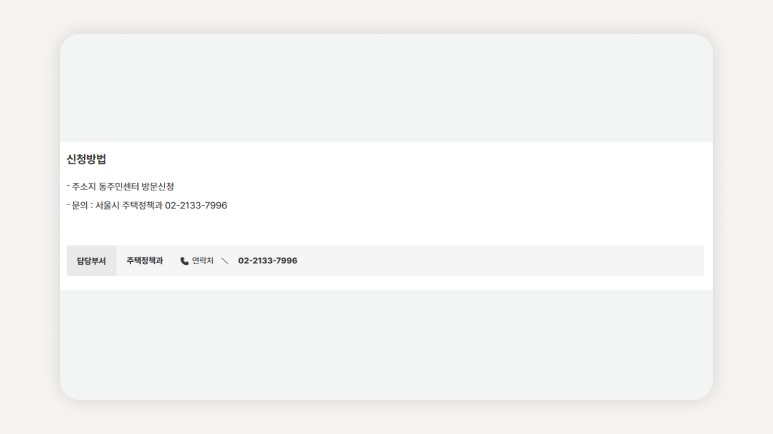The image size is (773, 434).
Task: Click the bold 02-2133-7996 number in contact bar
Action: (268, 260)
